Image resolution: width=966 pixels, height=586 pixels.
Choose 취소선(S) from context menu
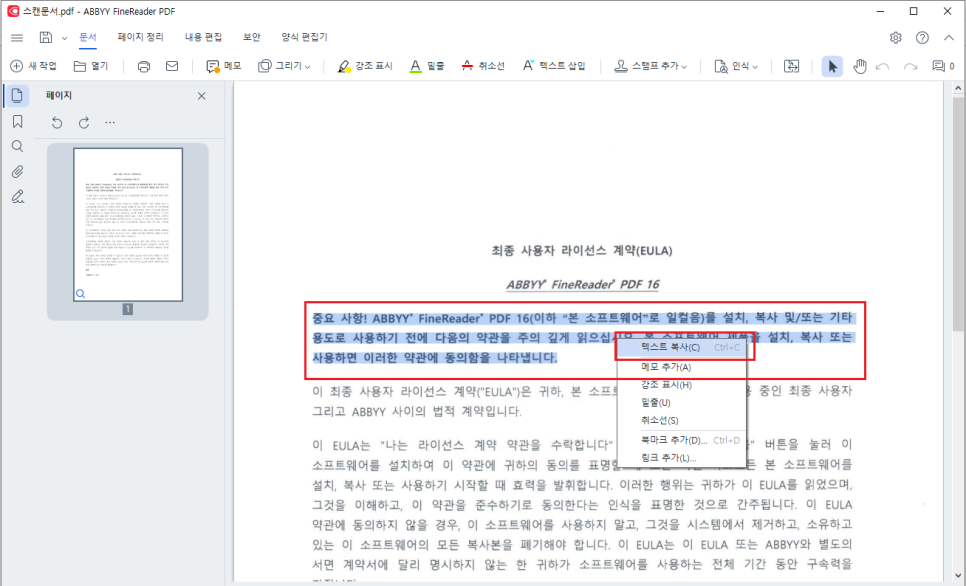coord(681,421)
